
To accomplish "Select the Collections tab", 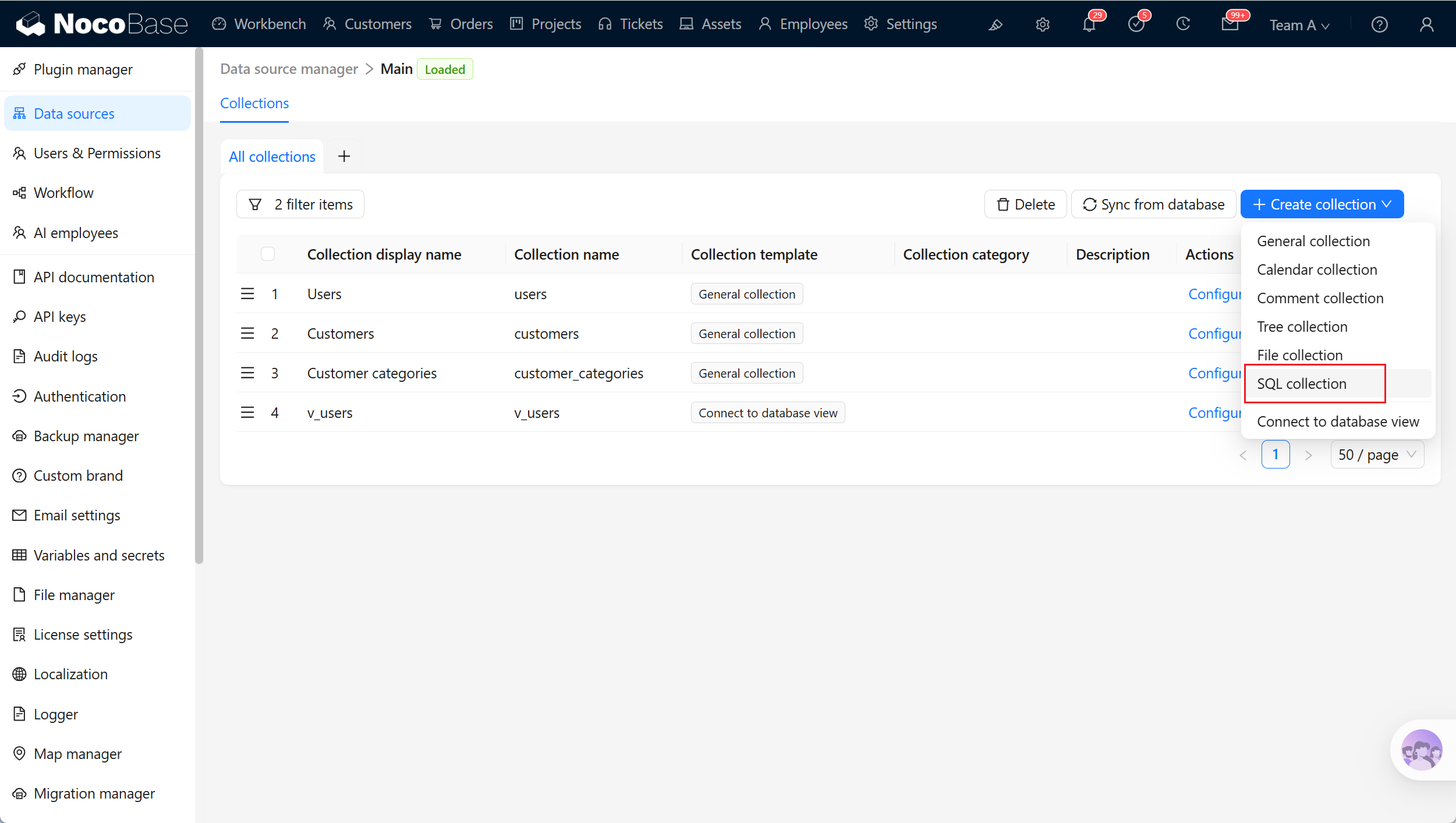I will pos(254,103).
